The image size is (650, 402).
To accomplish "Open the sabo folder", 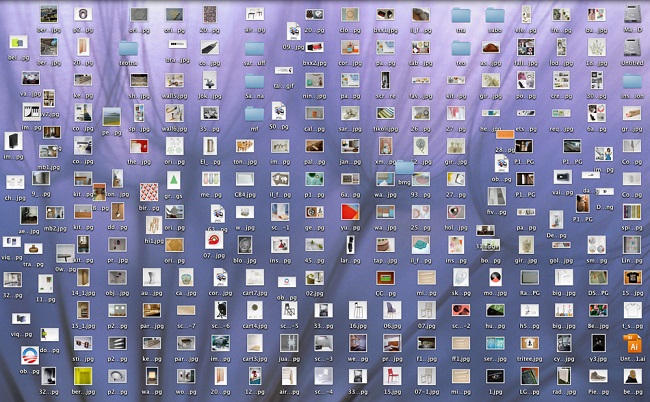I will pyautogui.click(x=495, y=15).
